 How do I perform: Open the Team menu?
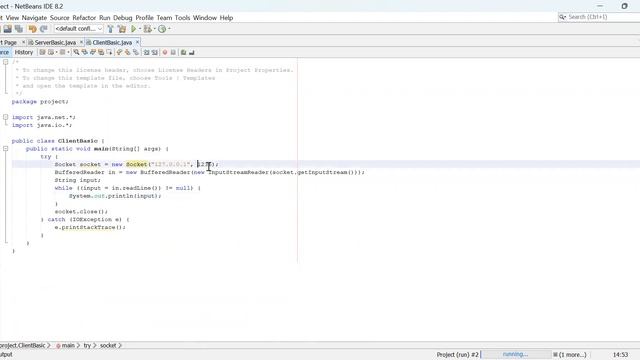[164, 18]
